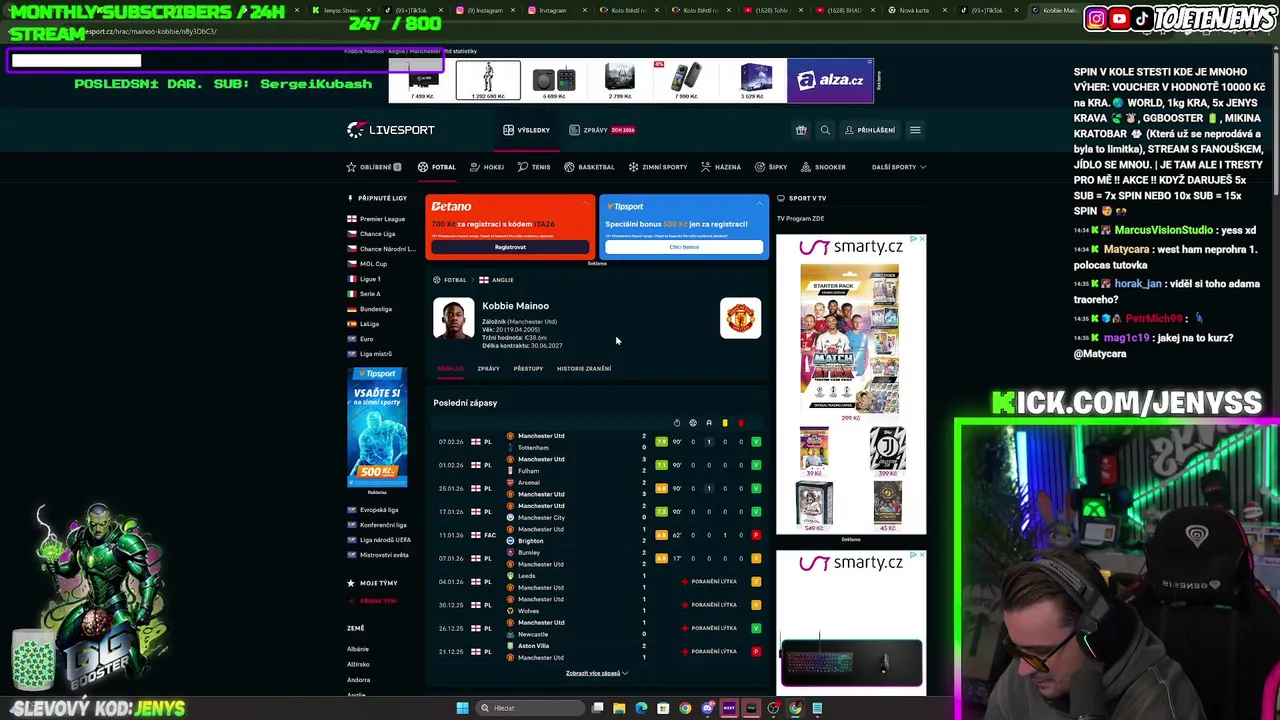Click rating 7.9 badge on 07.02.26 row
The height and width of the screenshot is (720, 1280).
click(661, 442)
